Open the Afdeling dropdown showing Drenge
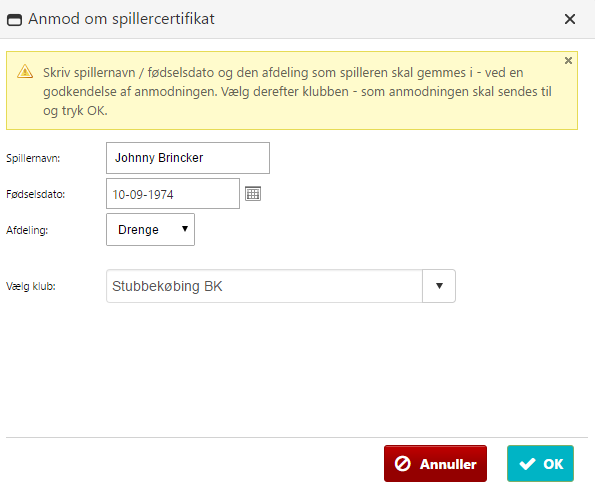 coord(150,230)
